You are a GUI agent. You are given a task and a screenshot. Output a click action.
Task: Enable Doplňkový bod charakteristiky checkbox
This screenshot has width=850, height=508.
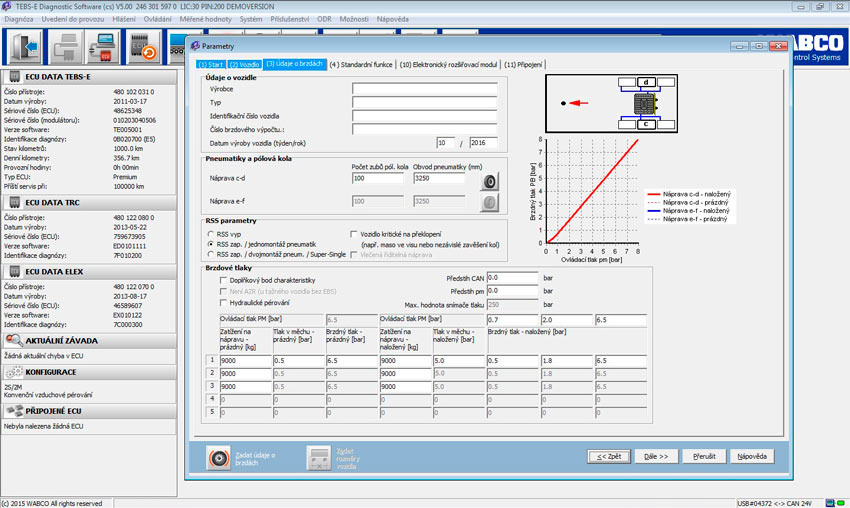coord(223,280)
